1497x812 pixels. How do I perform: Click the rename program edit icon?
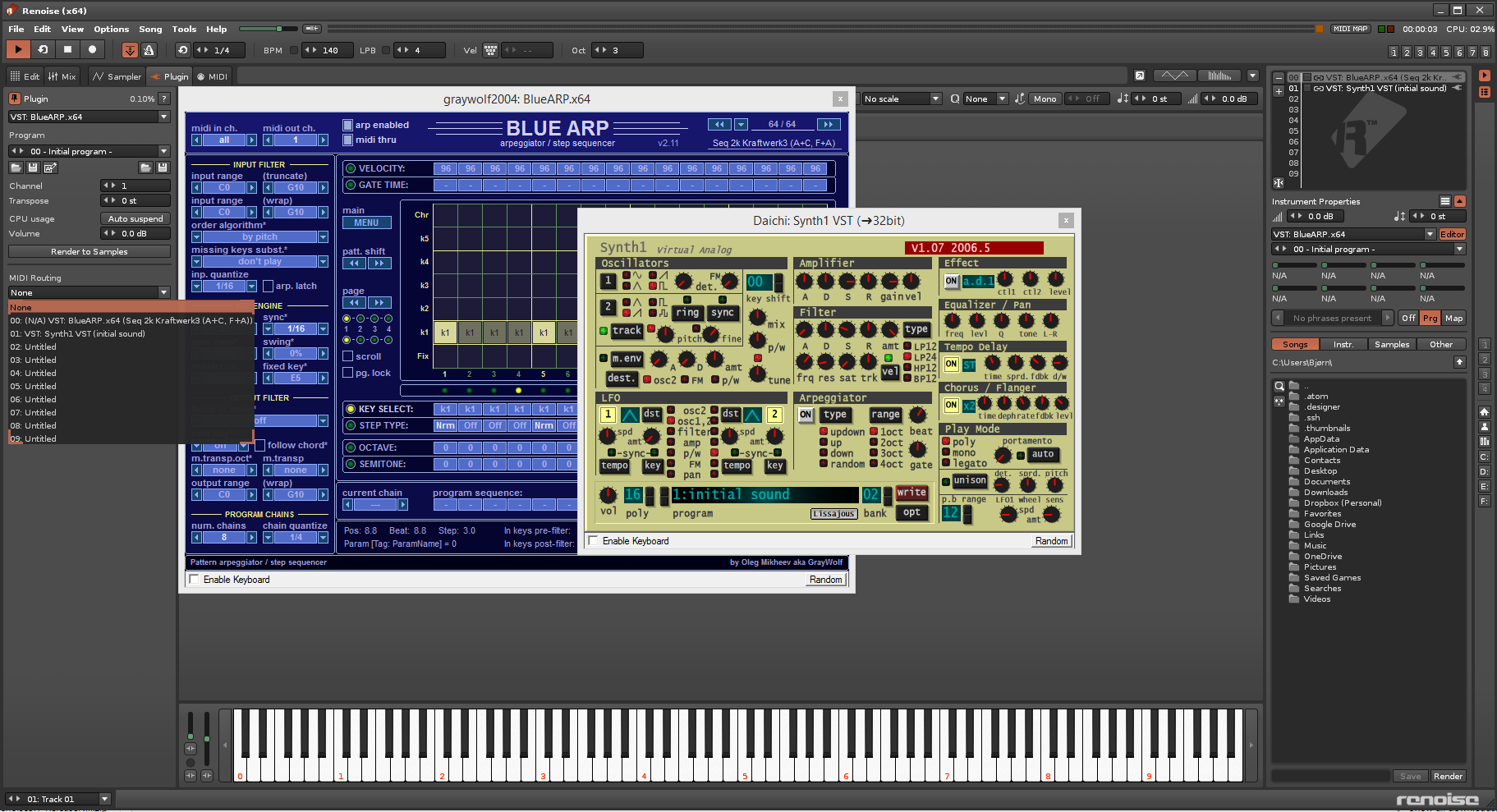click(50, 167)
